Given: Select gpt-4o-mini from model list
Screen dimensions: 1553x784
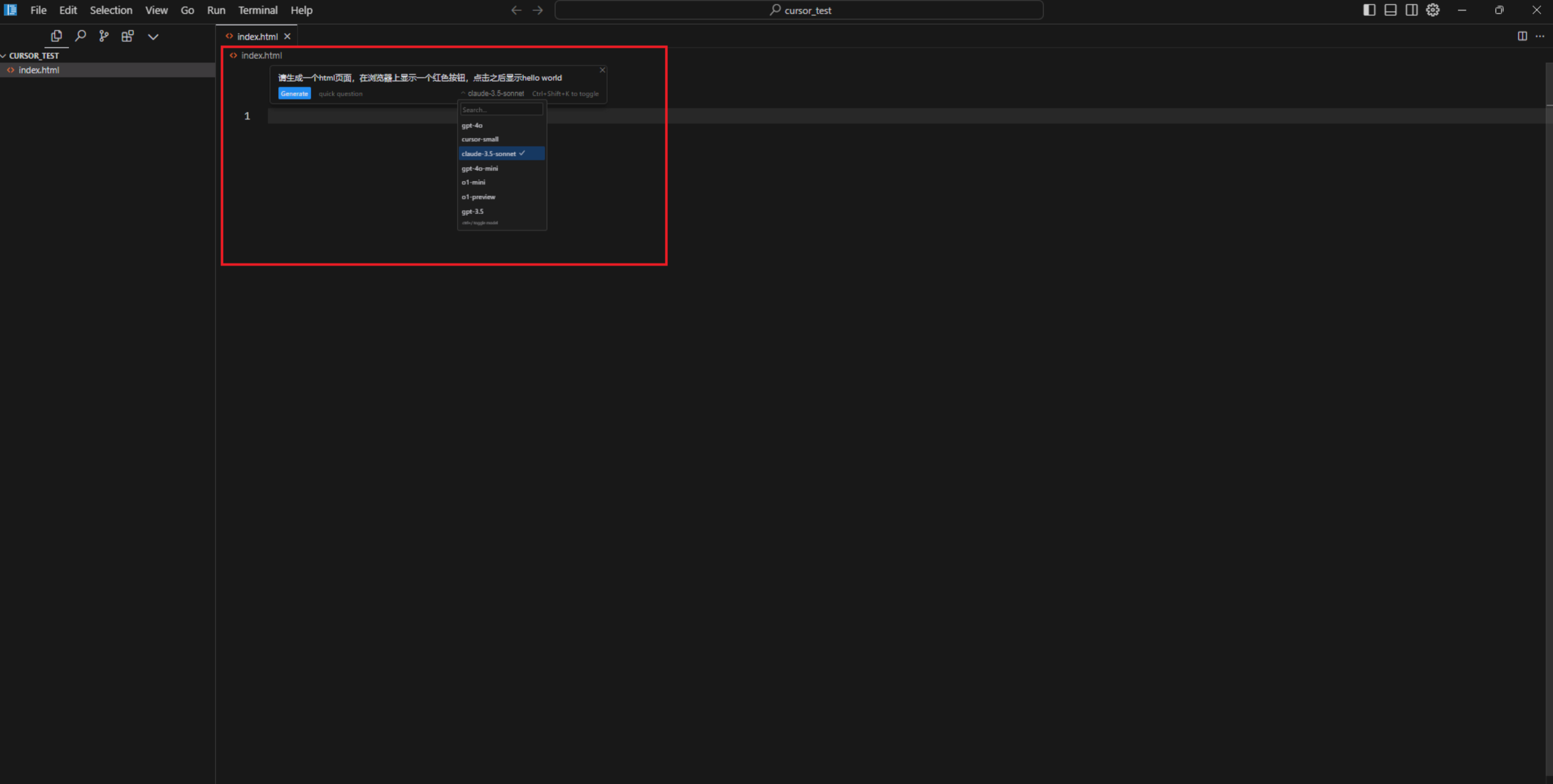Looking at the screenshot, I should [x=480, y=168].
